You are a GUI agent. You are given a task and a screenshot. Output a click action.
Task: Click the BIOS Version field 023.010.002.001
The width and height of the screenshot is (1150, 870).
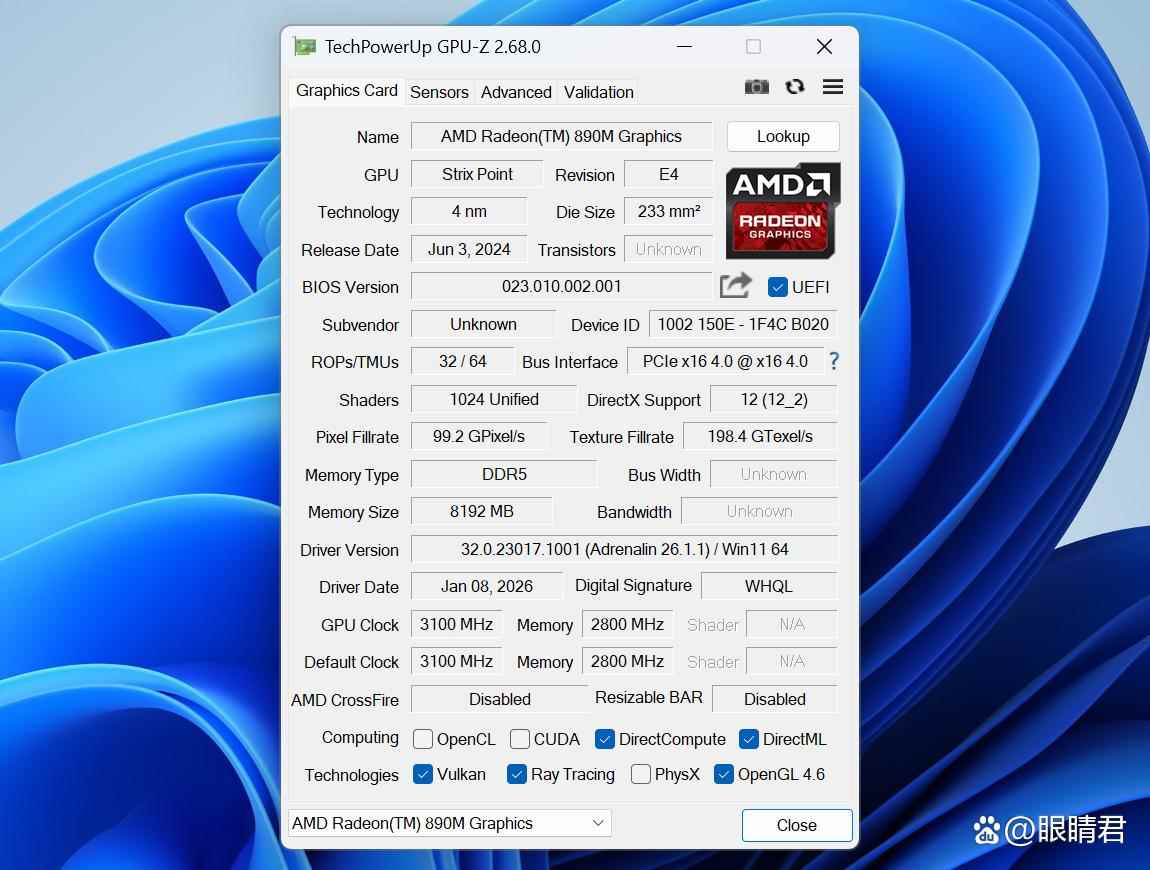click(x=561, y=286)
